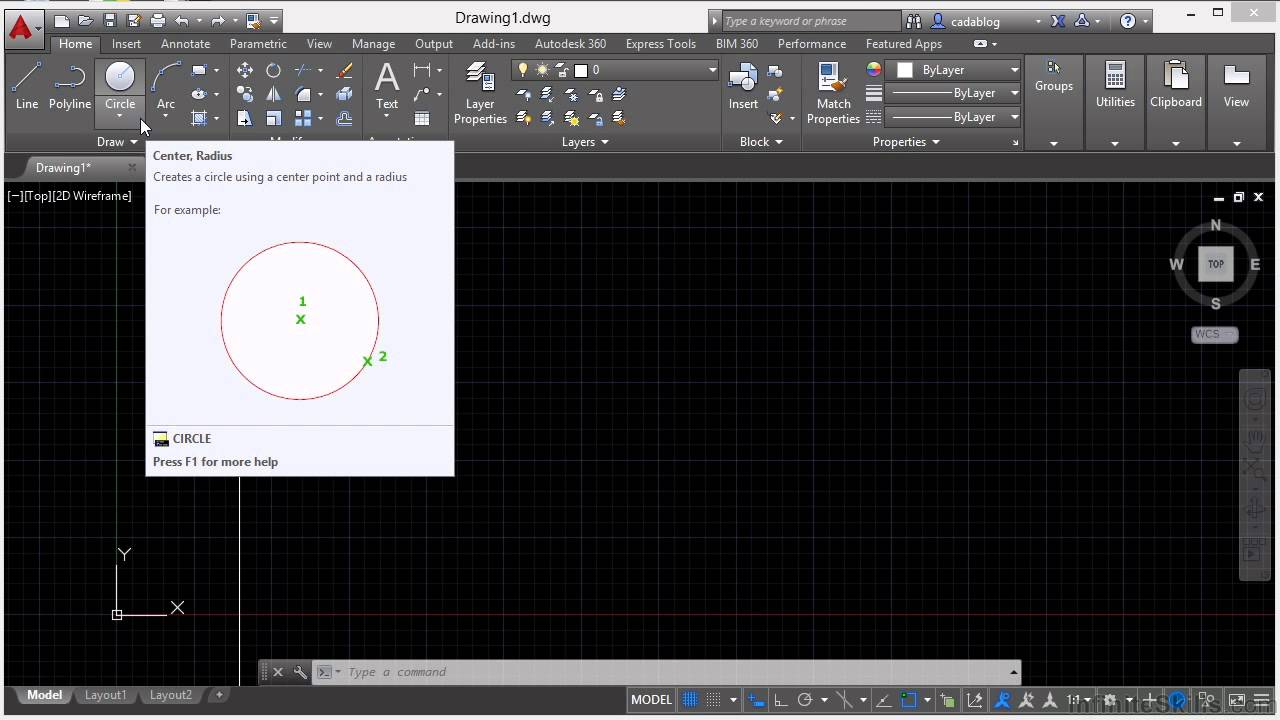Click the Erase tool icon
Viewport: 1280px width, 720px height.
tap(345, 70)
